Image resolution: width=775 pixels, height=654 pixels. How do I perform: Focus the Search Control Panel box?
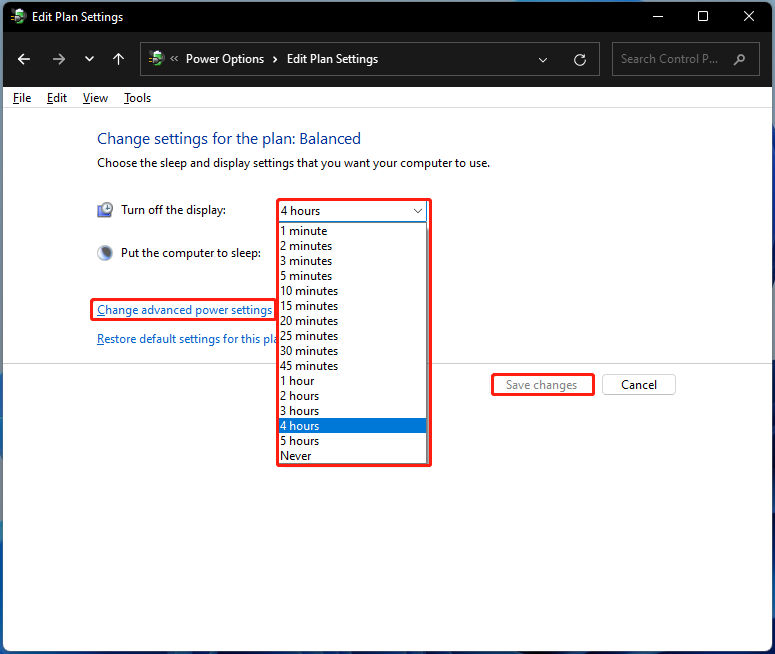click(686, 59)
